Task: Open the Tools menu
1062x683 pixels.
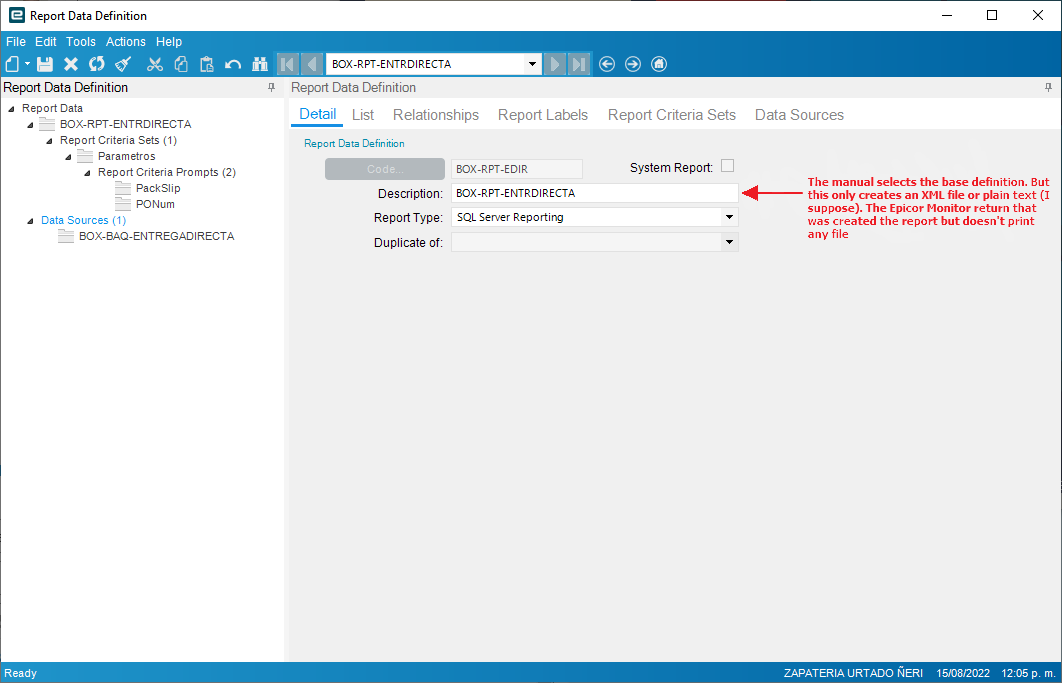Action: tap(81, 41)
